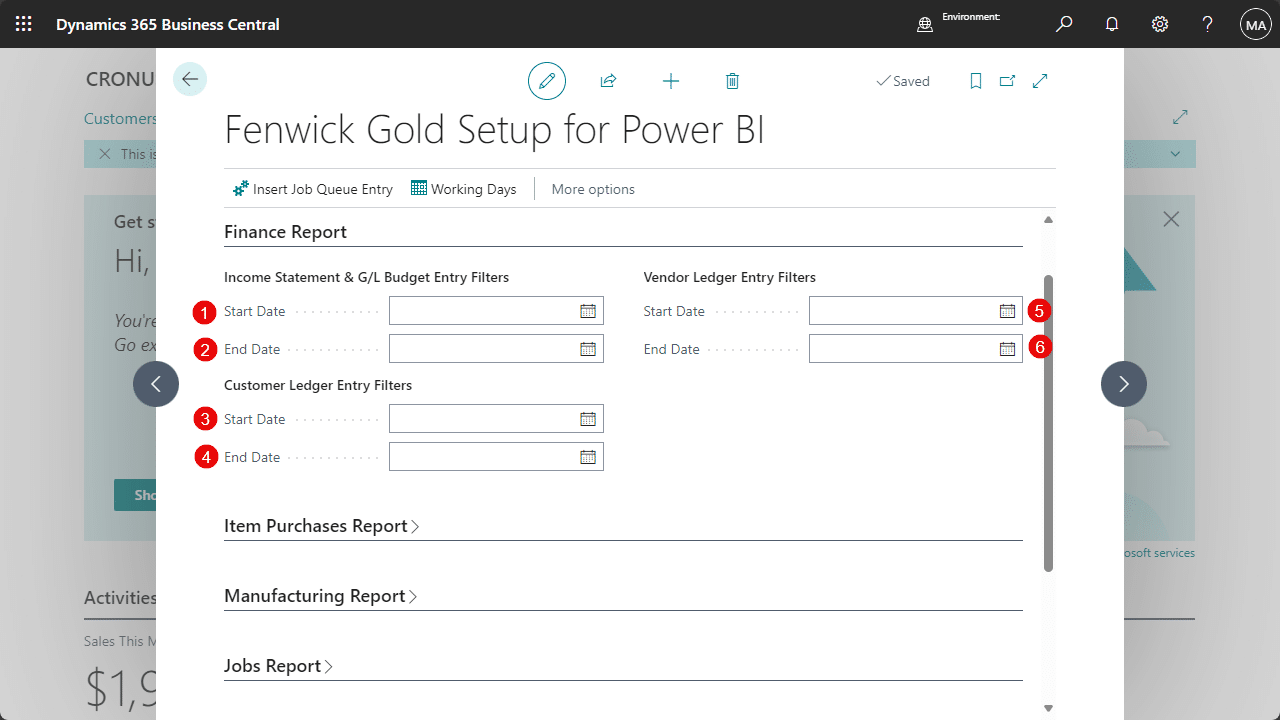
Task: Expand the Item Purchases Report section
Action: coord(322,526)
